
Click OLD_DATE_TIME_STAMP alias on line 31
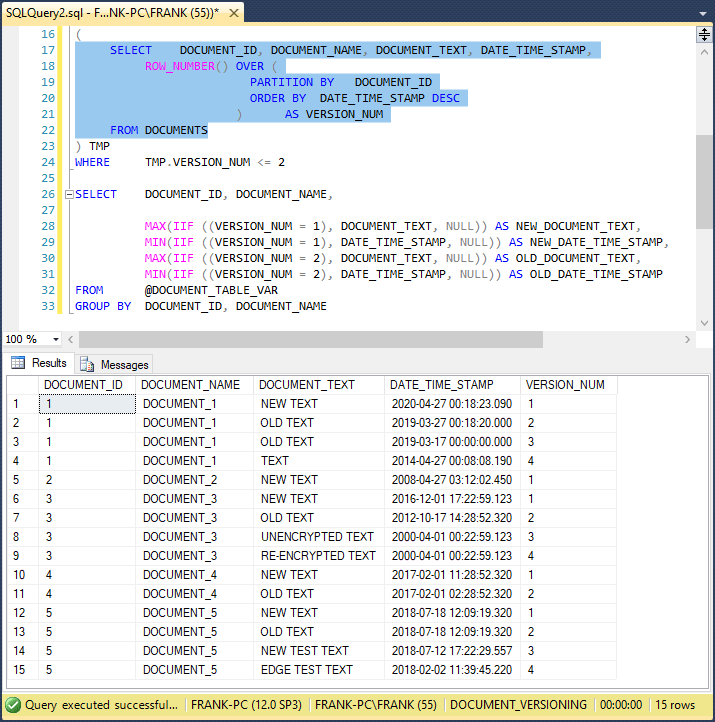(x=596, y=274)
